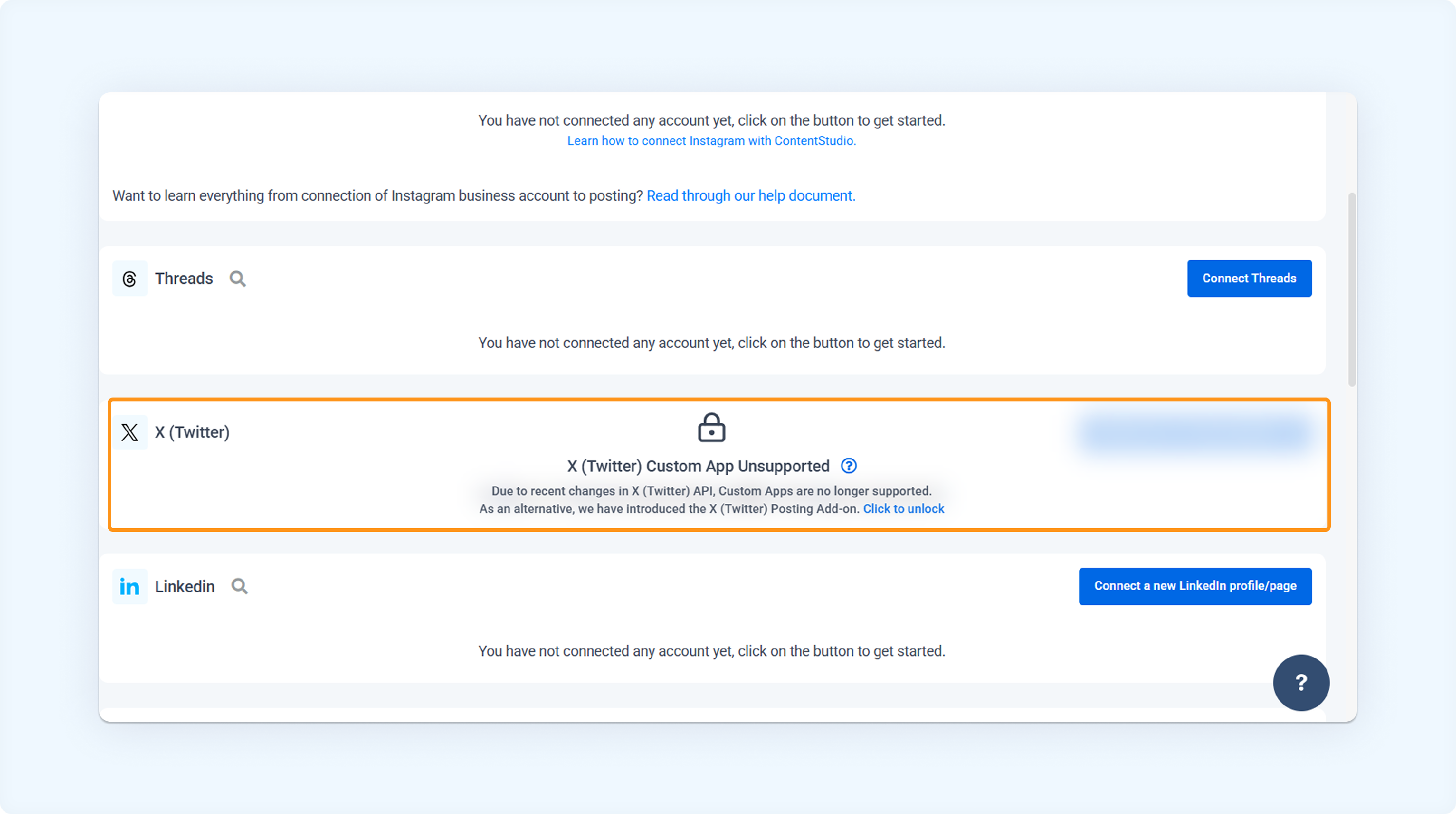Open search beside the Linkedin heading
The width and height of the screenshot is (1456, 814).
[x=240, y=587]
